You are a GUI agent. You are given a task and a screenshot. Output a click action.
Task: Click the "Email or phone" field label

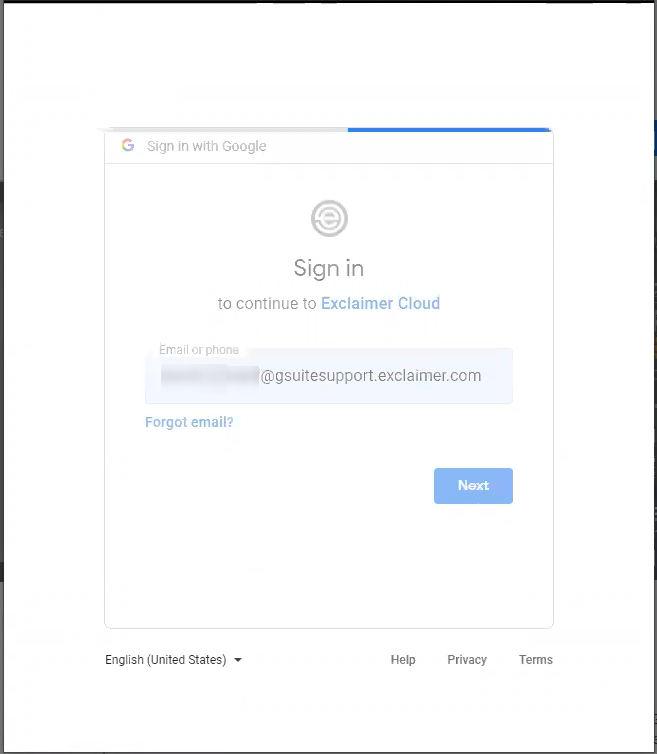[x=199, y=350]
